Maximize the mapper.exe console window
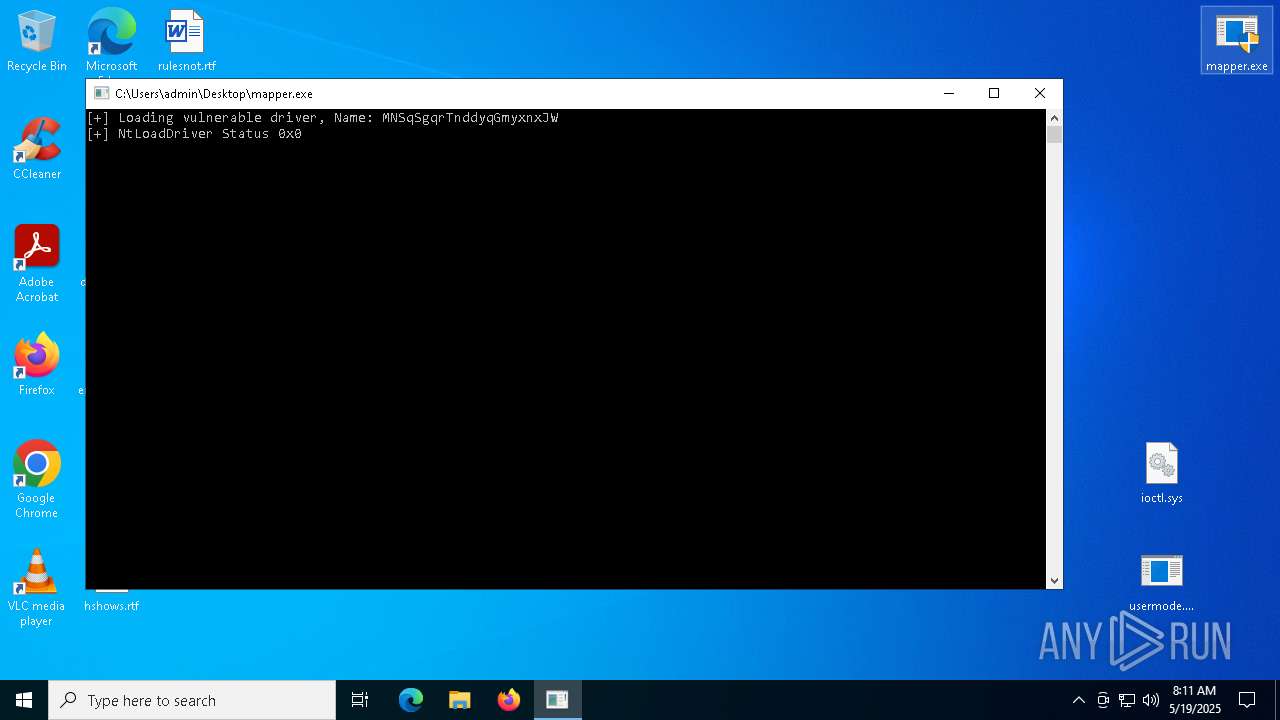Viewport: 1280px width, 720px height. [x=994, y=93]
